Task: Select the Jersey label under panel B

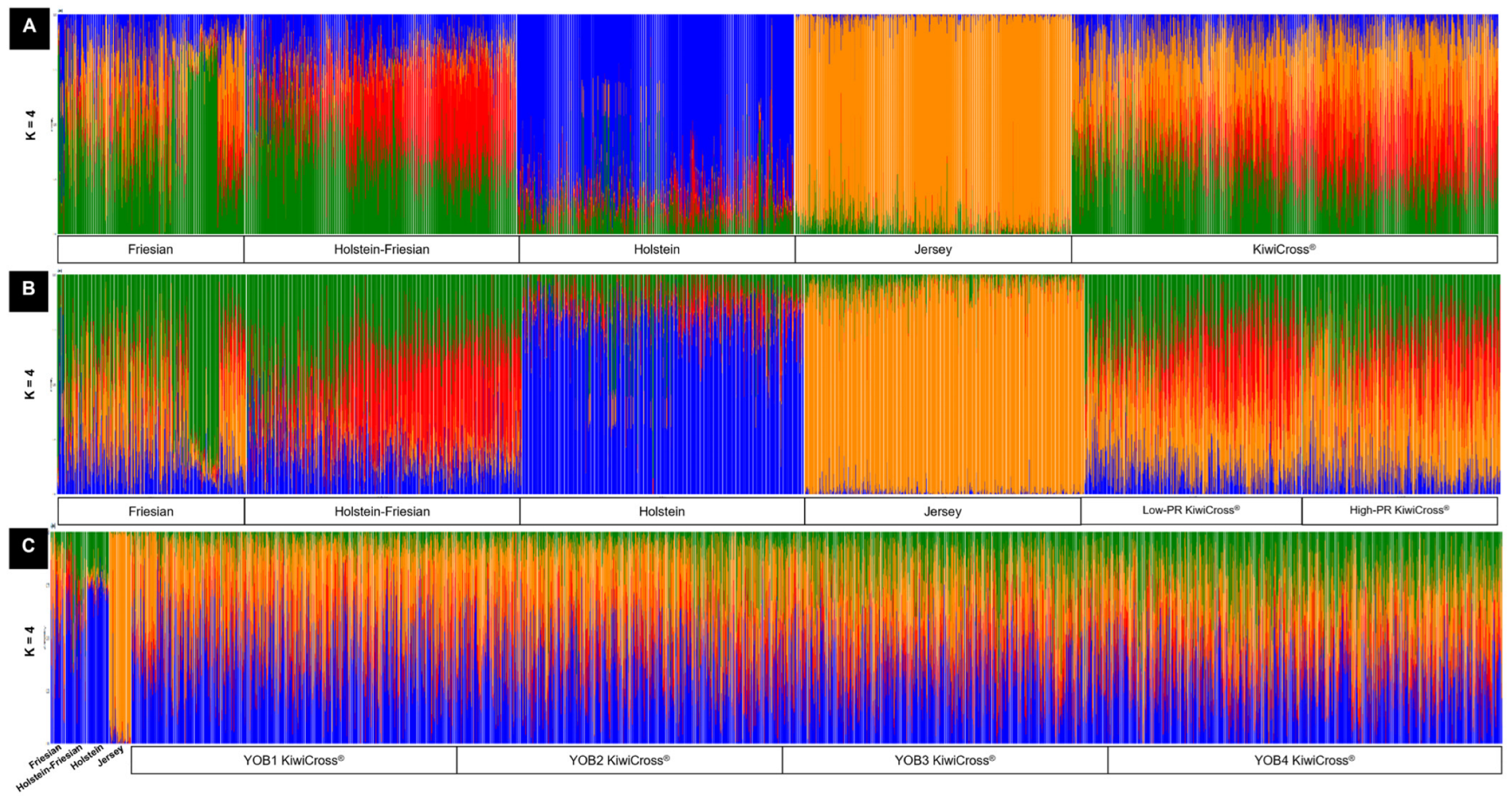Action: (x=943, y=511)
